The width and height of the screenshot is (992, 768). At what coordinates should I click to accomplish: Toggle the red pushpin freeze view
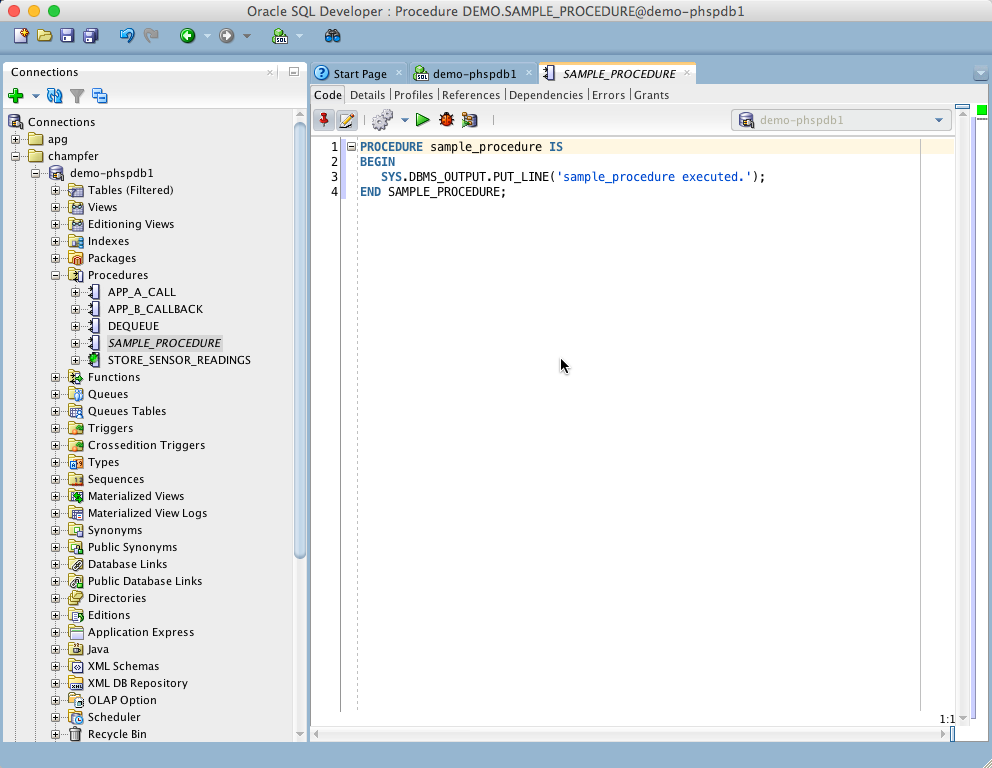pyautogui.click(x=324, y=120)
